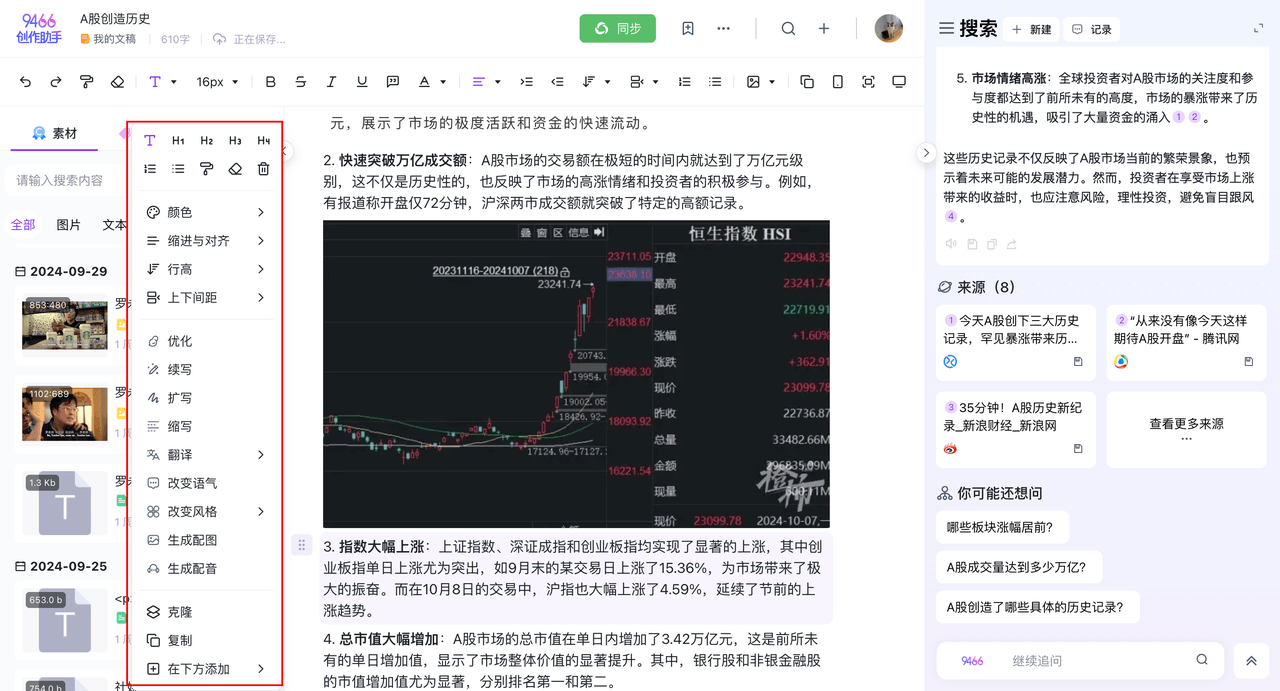Click the copy pages icon in toolbar
This screenshot has height=691, width=1280.
tap(807, 82)
